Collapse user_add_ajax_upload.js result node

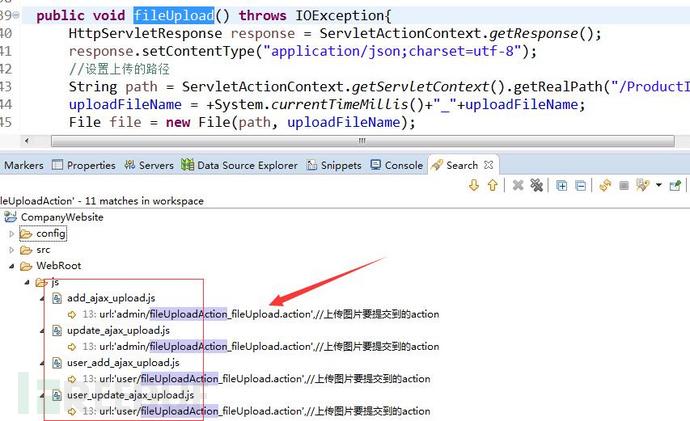tap(43, 363)
